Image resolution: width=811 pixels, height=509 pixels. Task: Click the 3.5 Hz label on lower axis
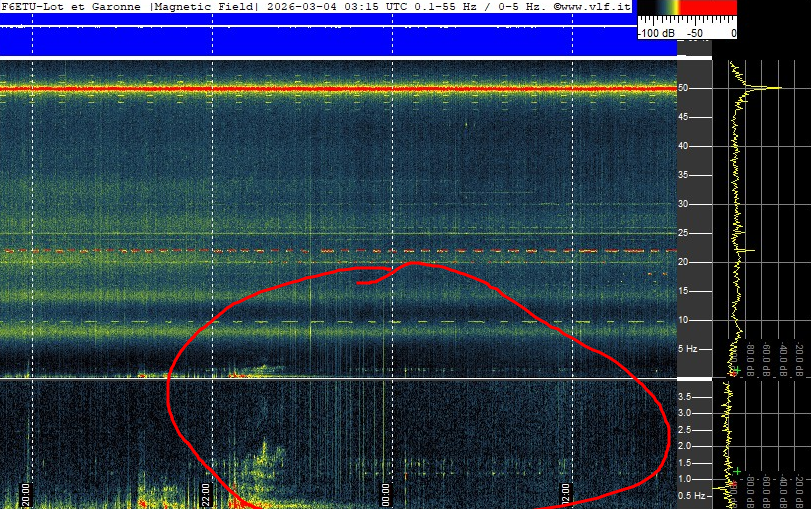click(x=687, y=397)
